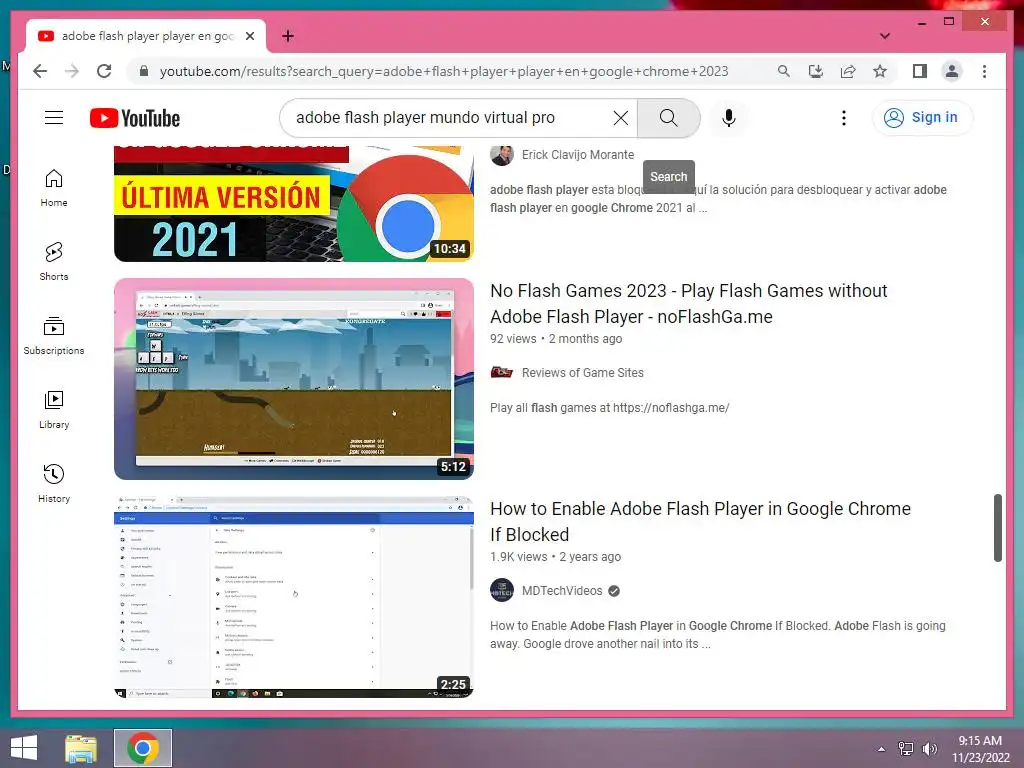Viewport: 1024px width, 768px height.
Task: Open the YouTube hamburger guide menu
Action: [54, 118]
